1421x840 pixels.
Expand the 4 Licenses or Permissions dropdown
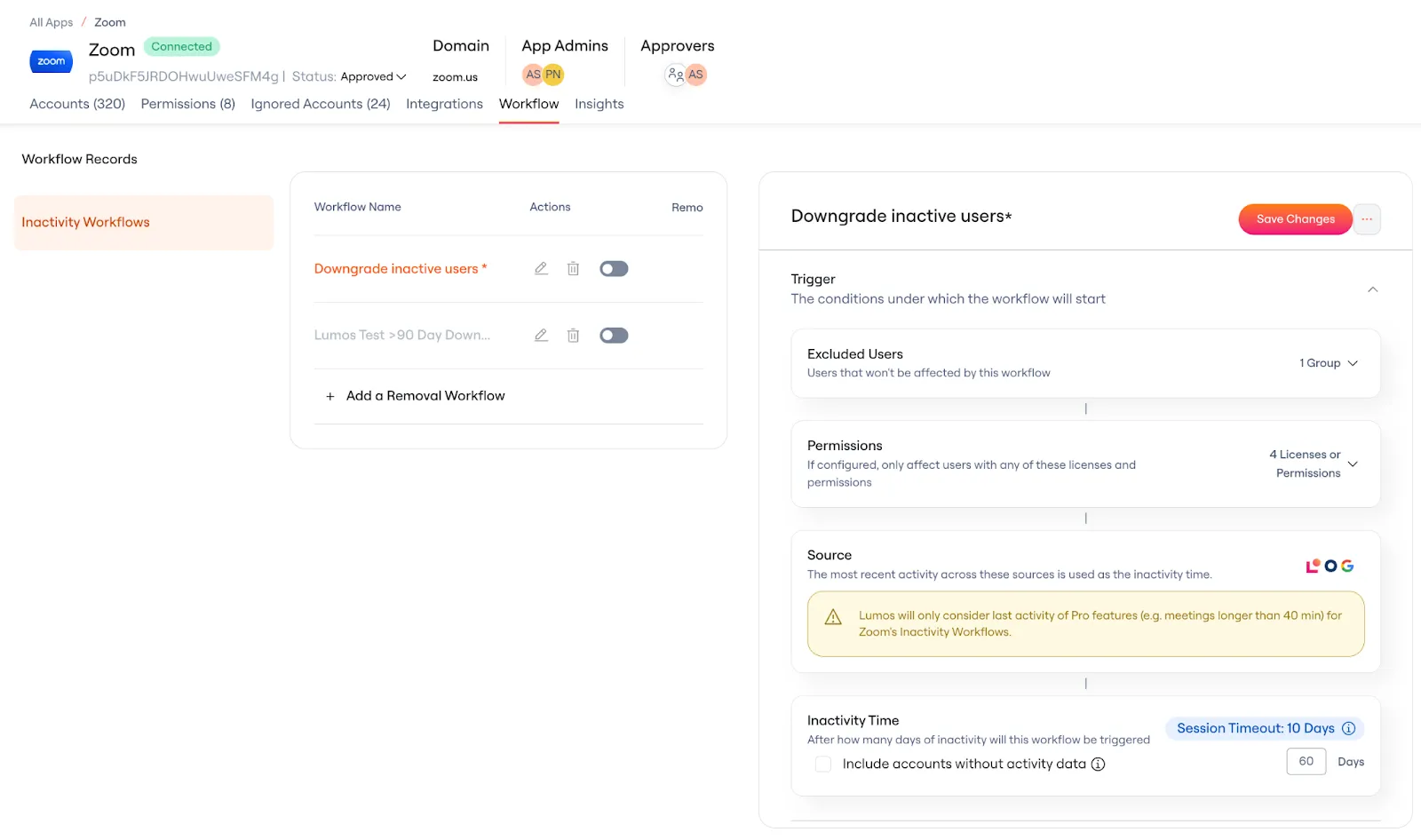coord(1314,464)
